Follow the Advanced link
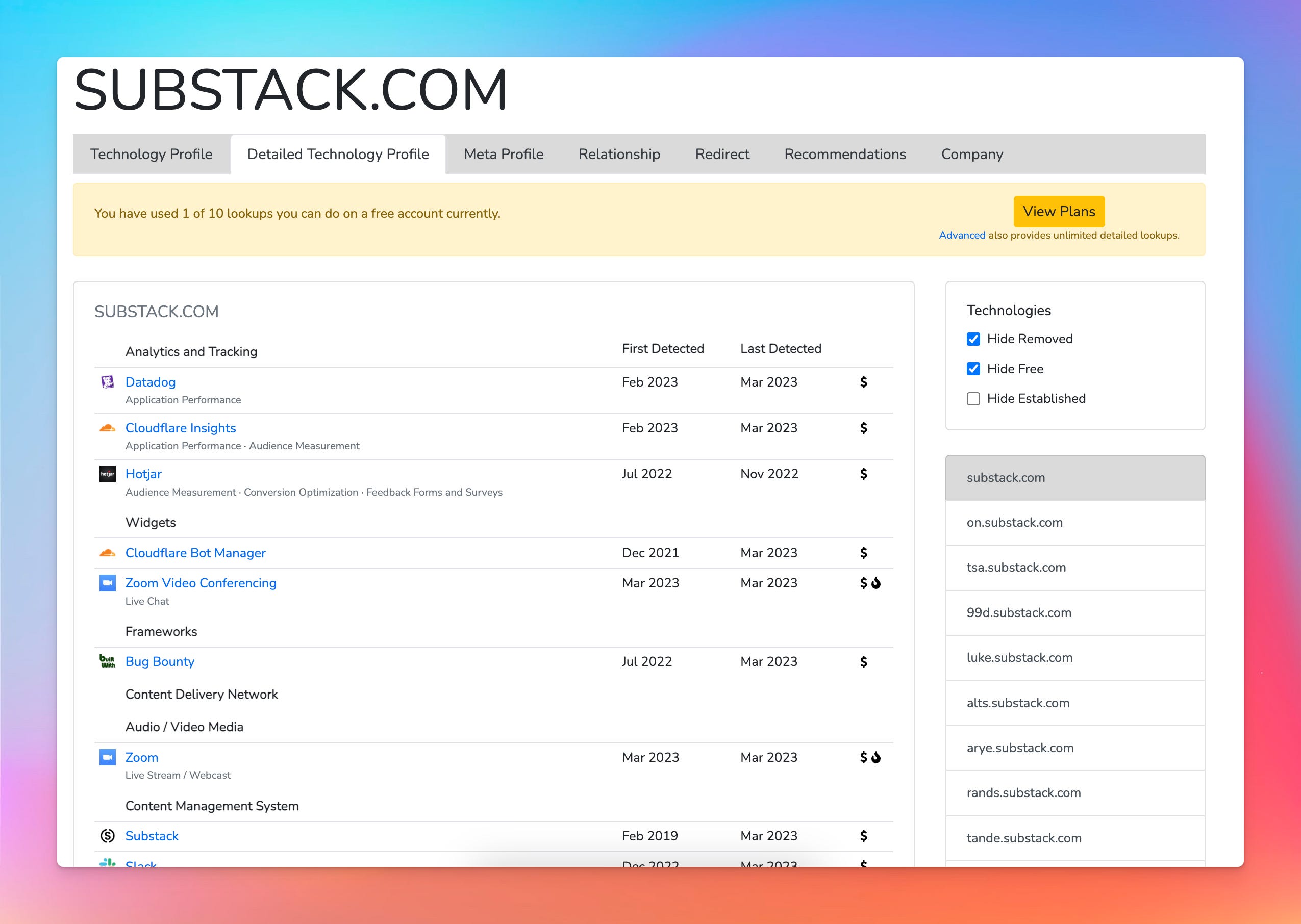This screenshot has width=1301, height=924. 962,236
